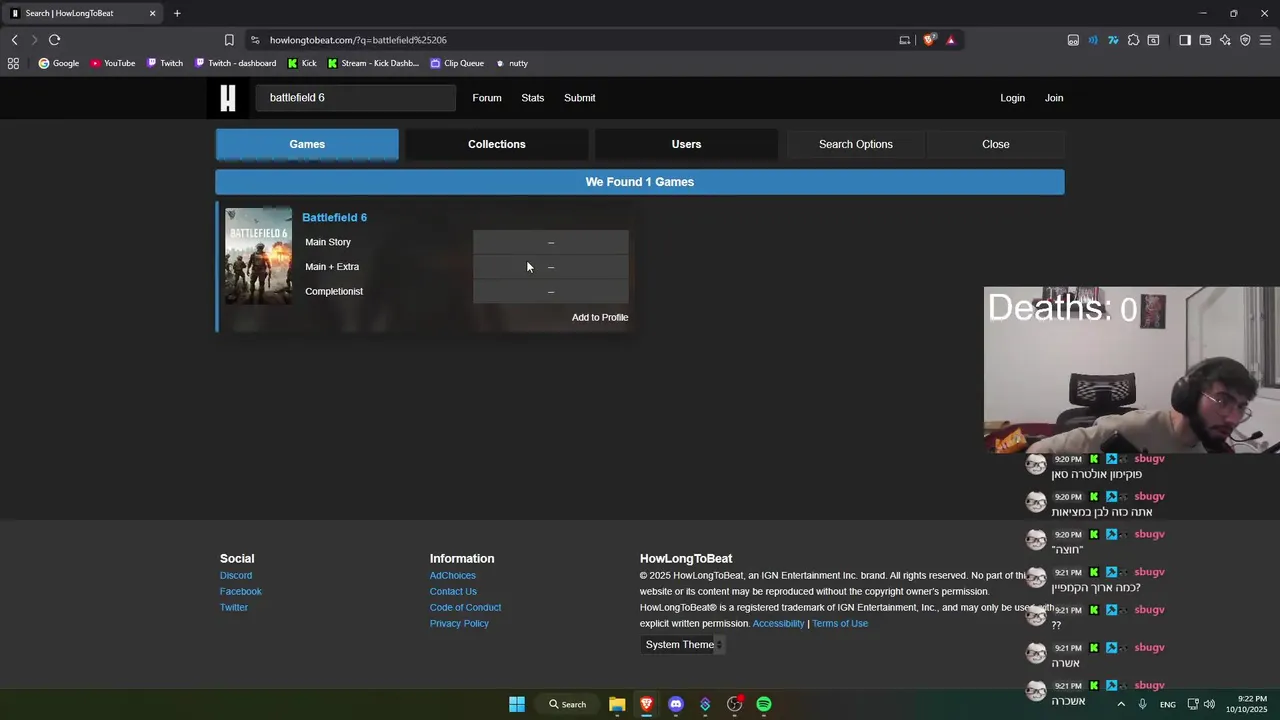Image resolution: width=1280 pixels, height=720 pixels.
Task: Open Windows Start menu
Action: pyautogui.click(x=517, y=704)
